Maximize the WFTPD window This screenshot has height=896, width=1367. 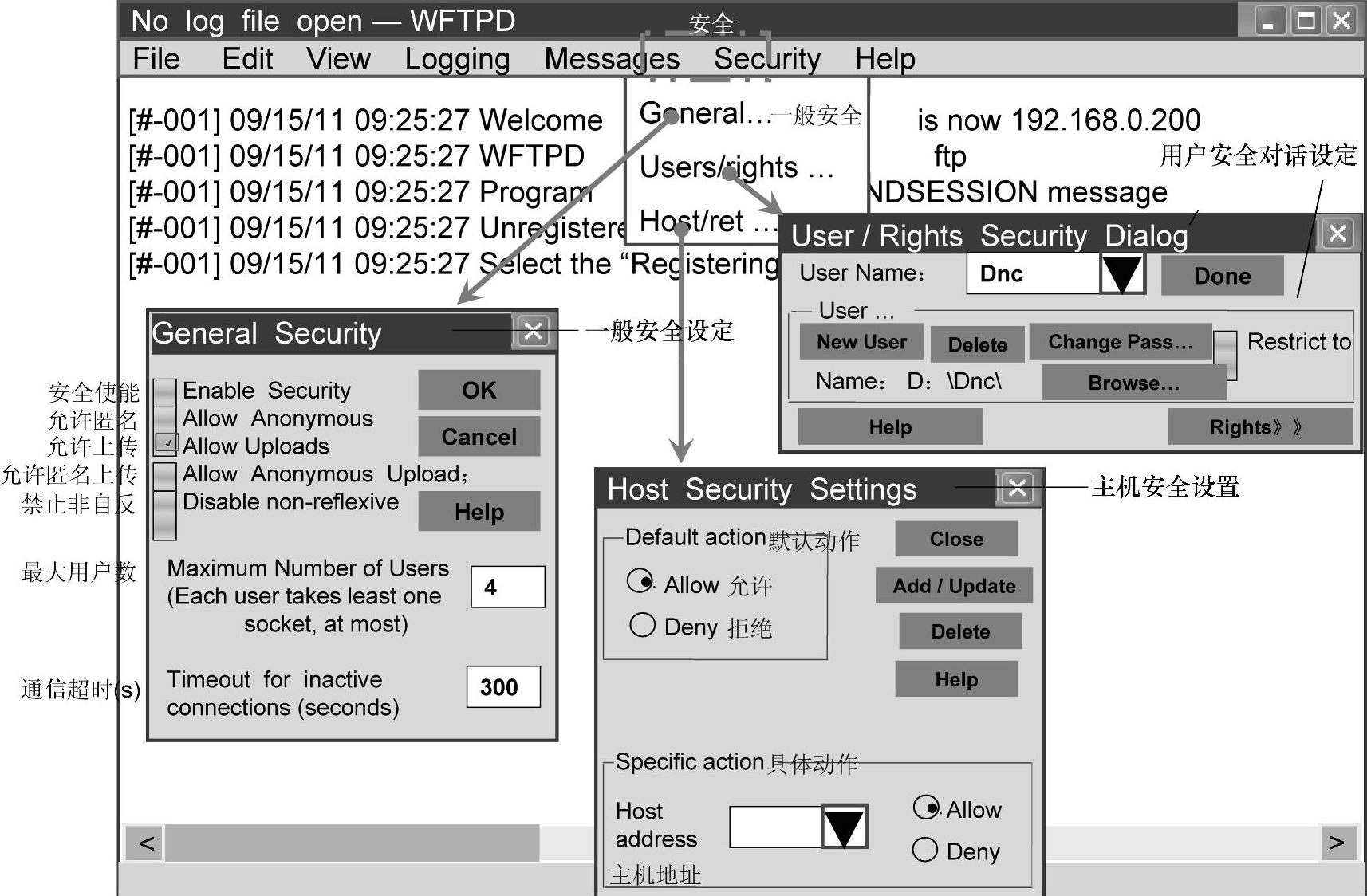pos(1306,21)
